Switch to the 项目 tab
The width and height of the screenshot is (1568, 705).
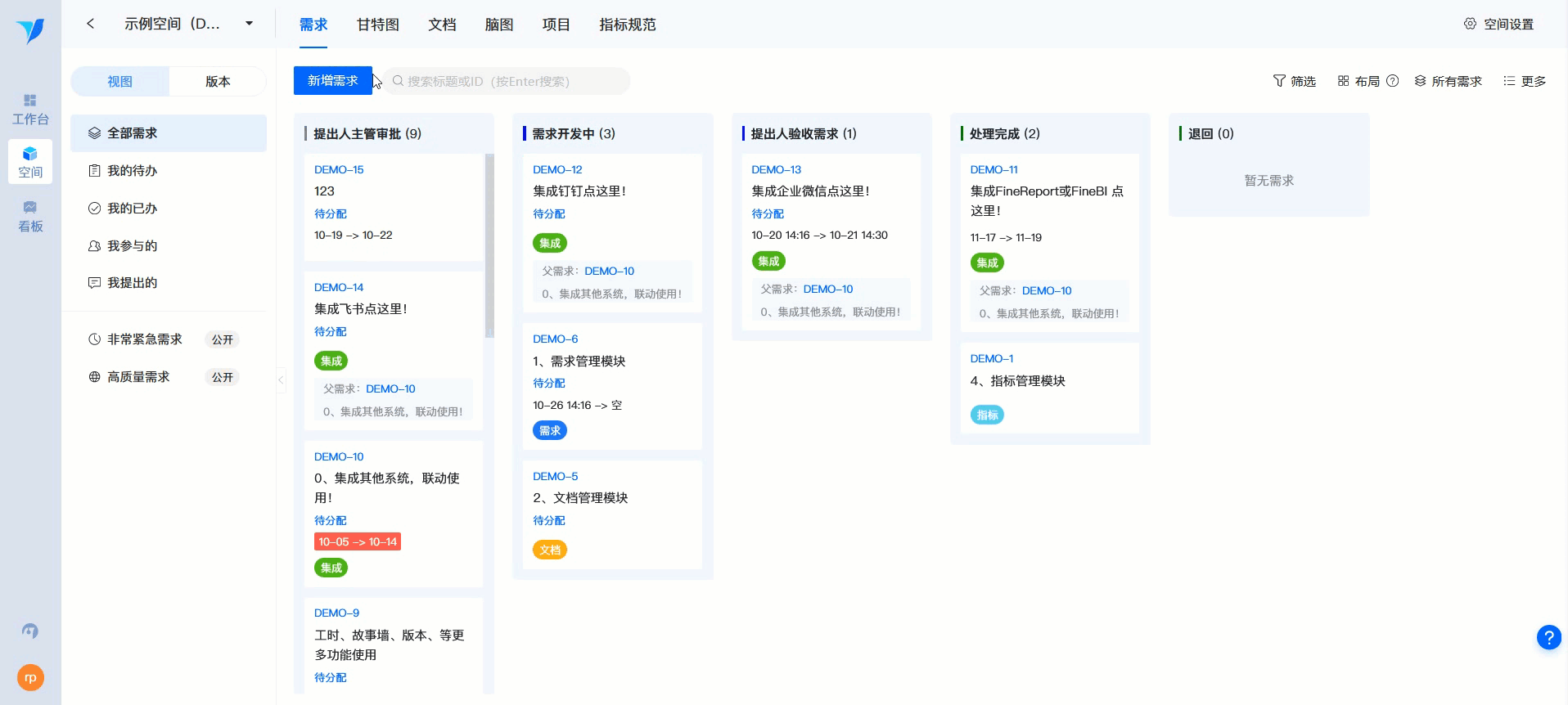click(x=556, y=25)
